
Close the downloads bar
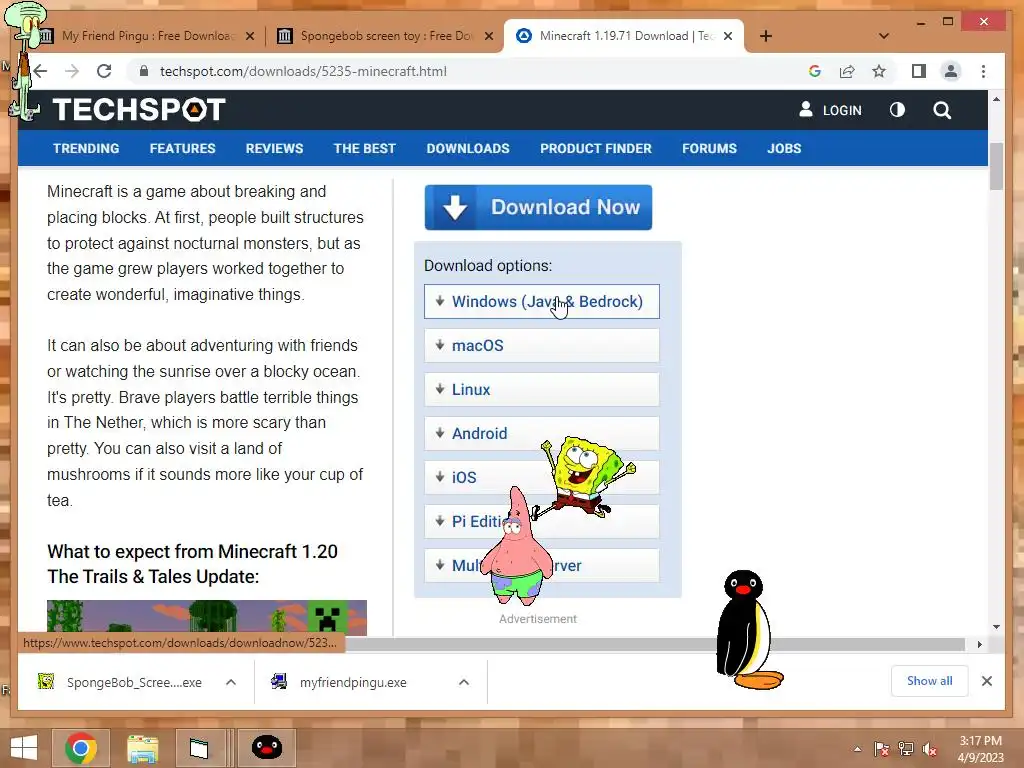(x=987, y=681)
